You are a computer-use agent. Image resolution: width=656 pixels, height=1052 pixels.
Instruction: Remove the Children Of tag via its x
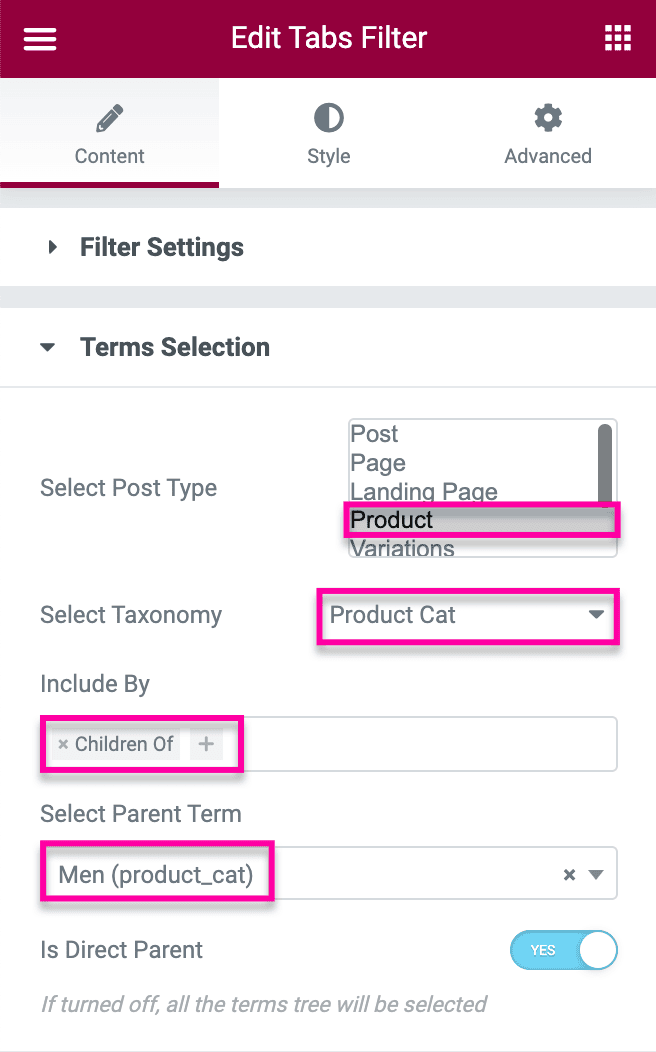63,744
